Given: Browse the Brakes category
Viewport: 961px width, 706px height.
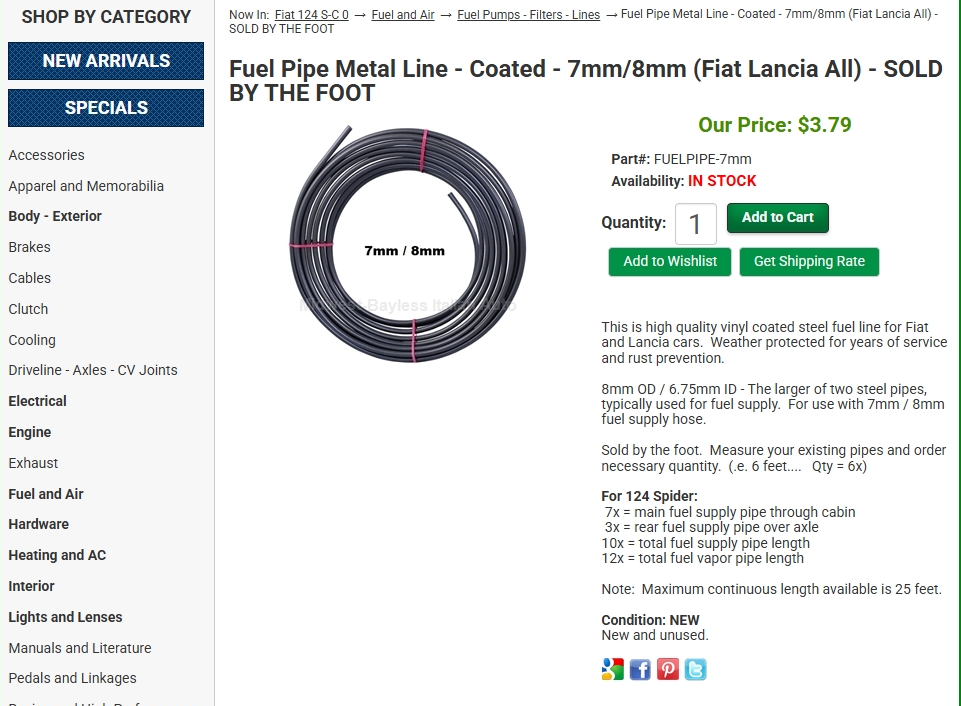Looking at the screenshot, I should (x=29, y=247).
